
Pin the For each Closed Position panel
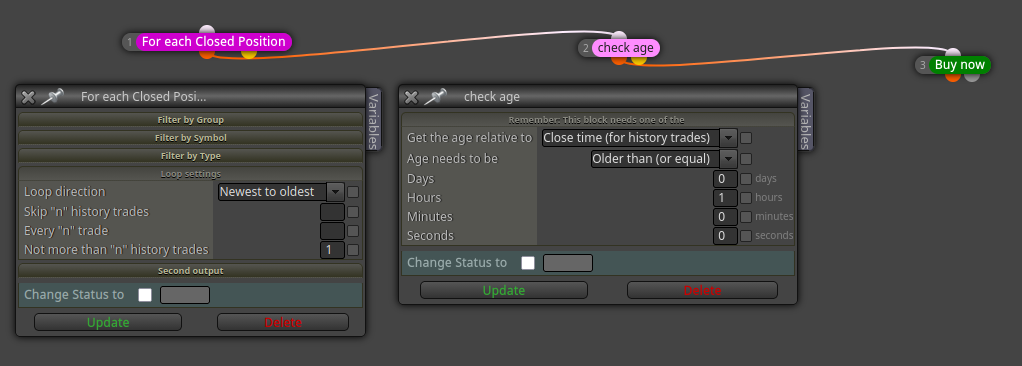tap(53, 97)
